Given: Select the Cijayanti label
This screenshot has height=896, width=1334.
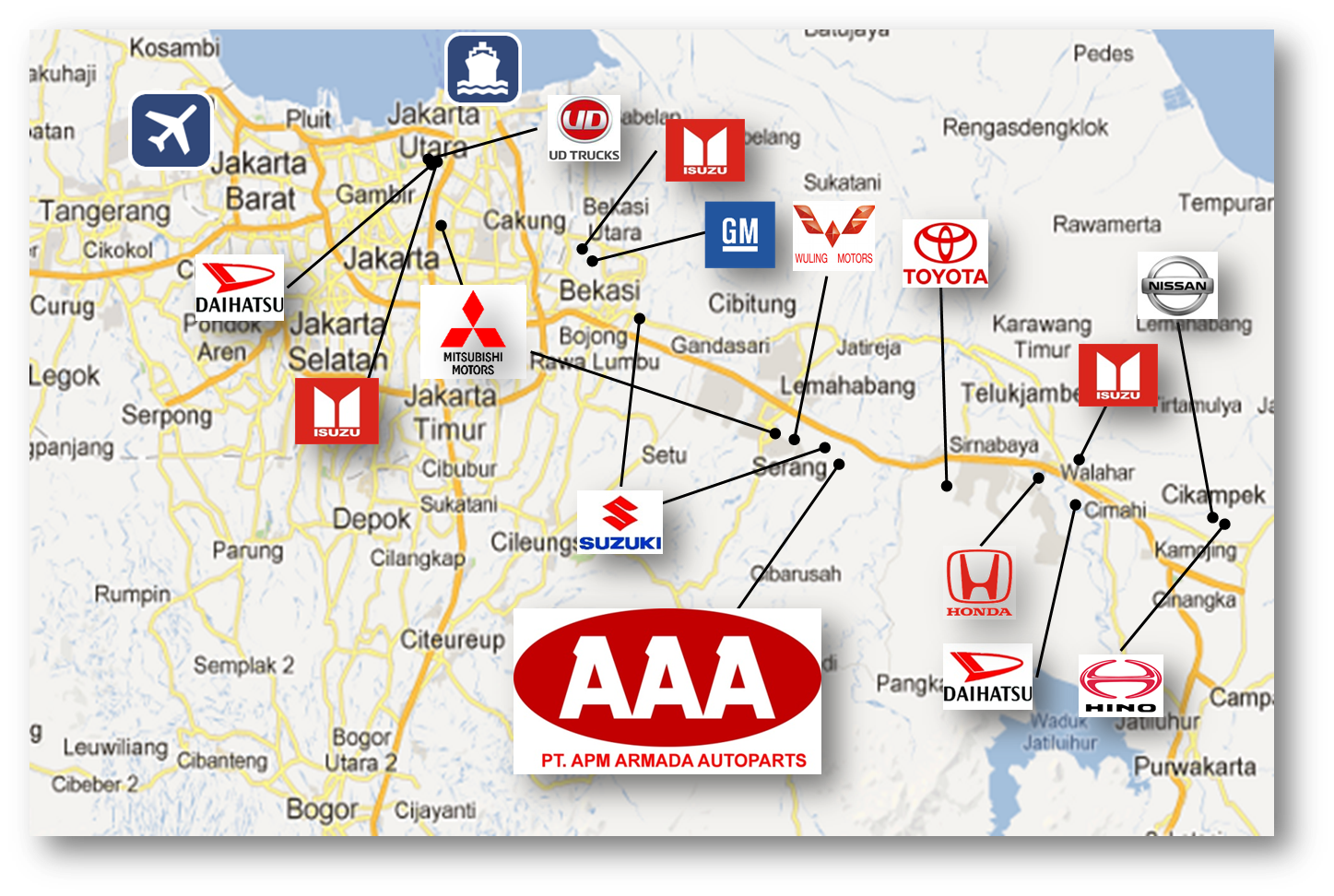Looking at the screenshot, I should 435,810.
